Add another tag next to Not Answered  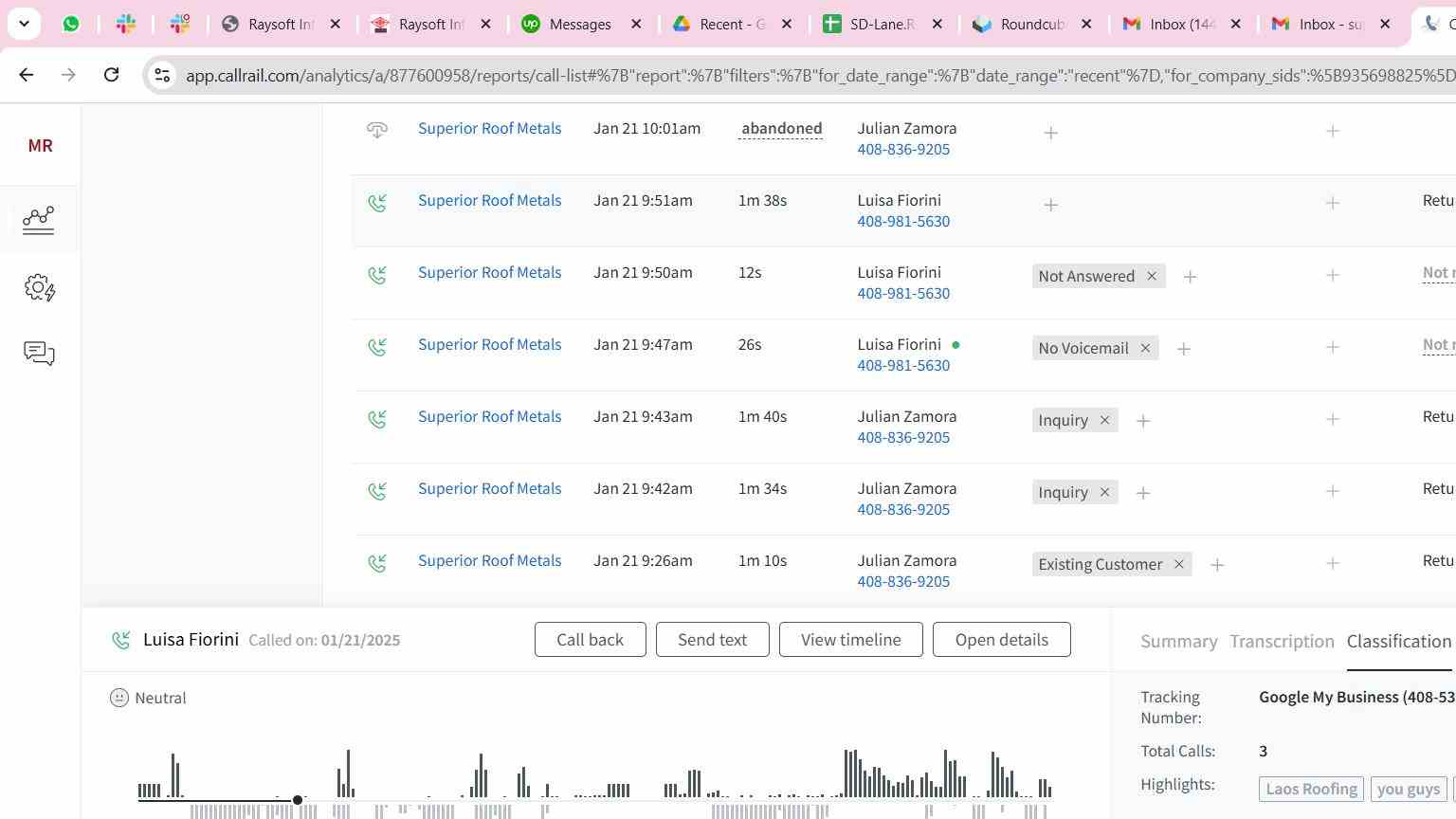click(x=1190, y=277)
